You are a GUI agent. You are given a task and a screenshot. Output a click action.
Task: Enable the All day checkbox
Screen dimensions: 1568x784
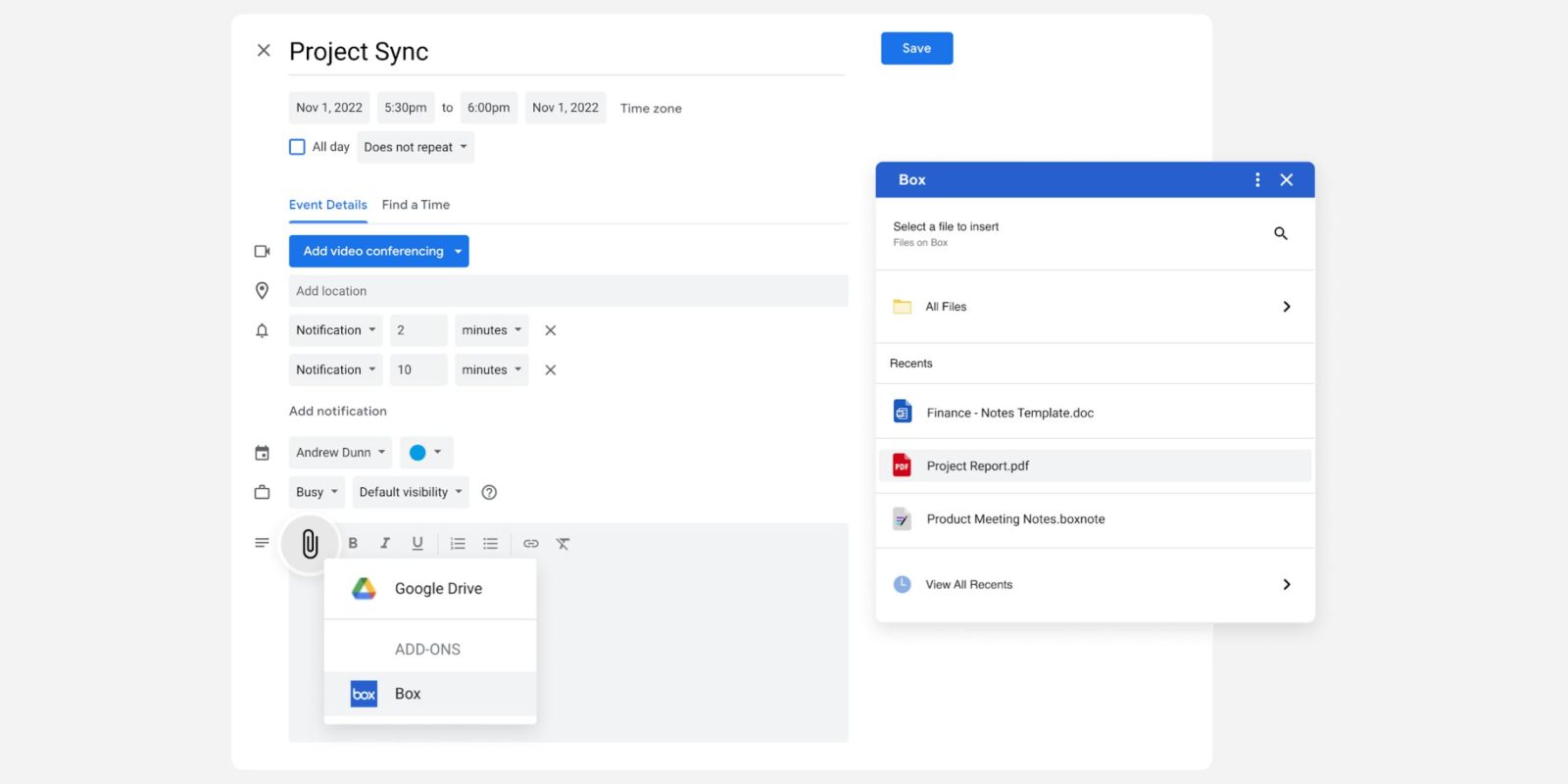pos(297,147)
